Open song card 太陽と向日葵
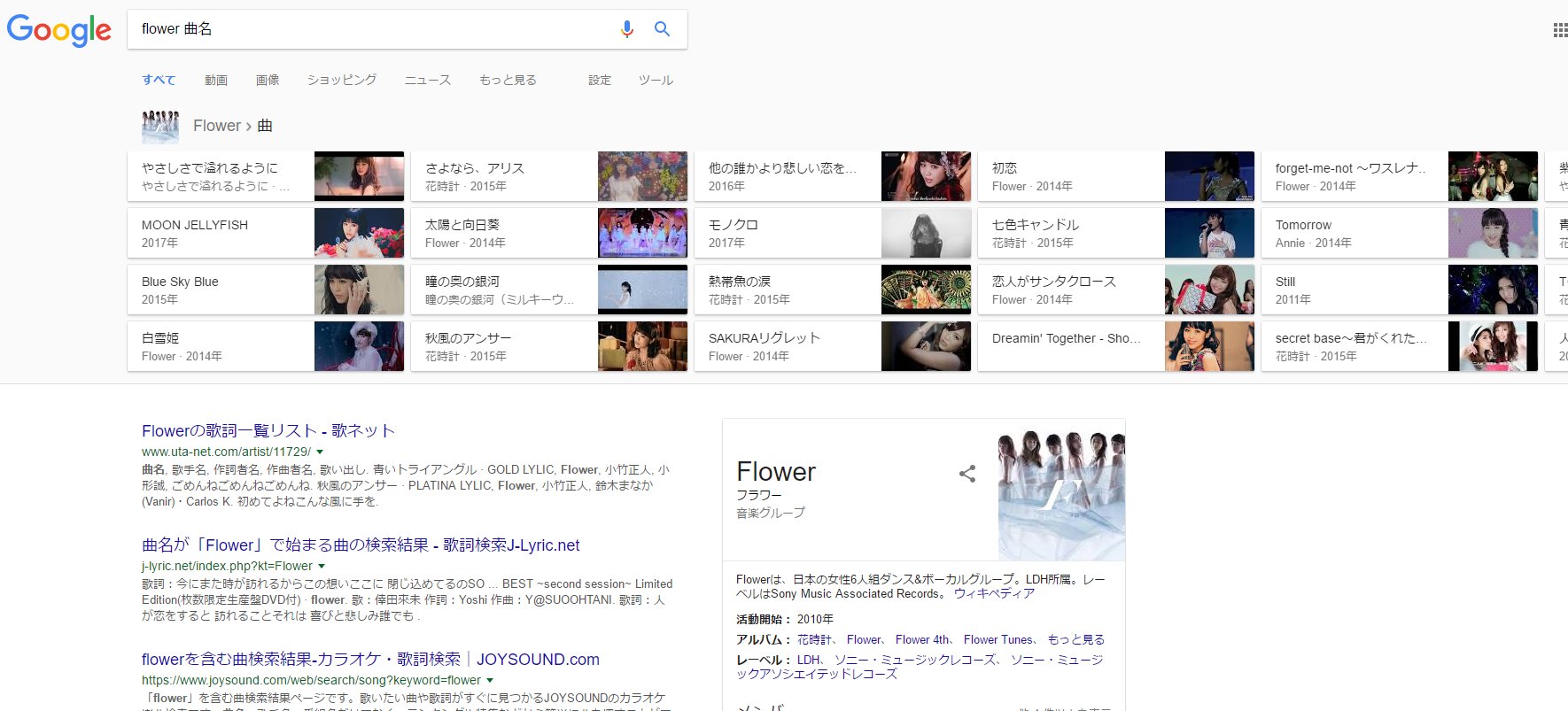The height and width of the screenshot is (711, 1568). 549,233
